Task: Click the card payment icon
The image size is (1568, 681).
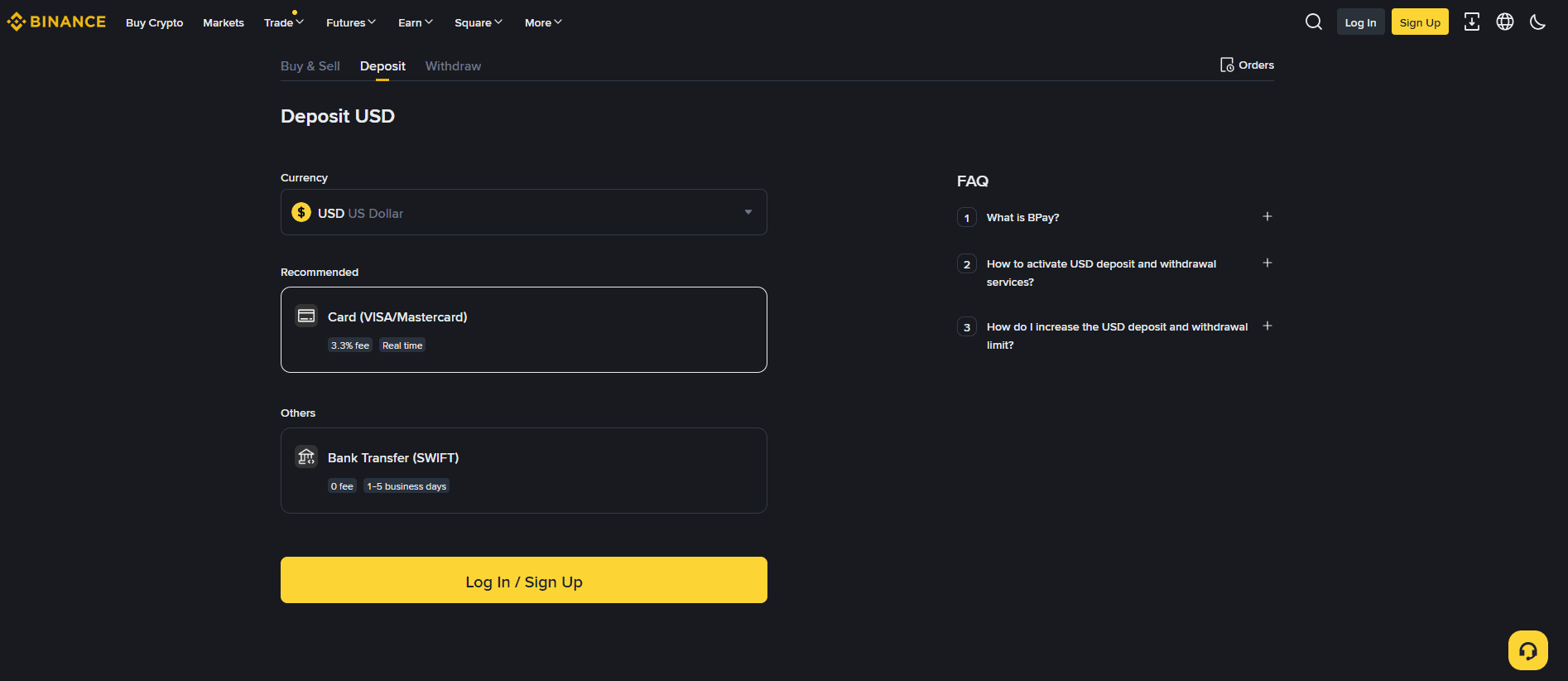Action: click(306, 316)
